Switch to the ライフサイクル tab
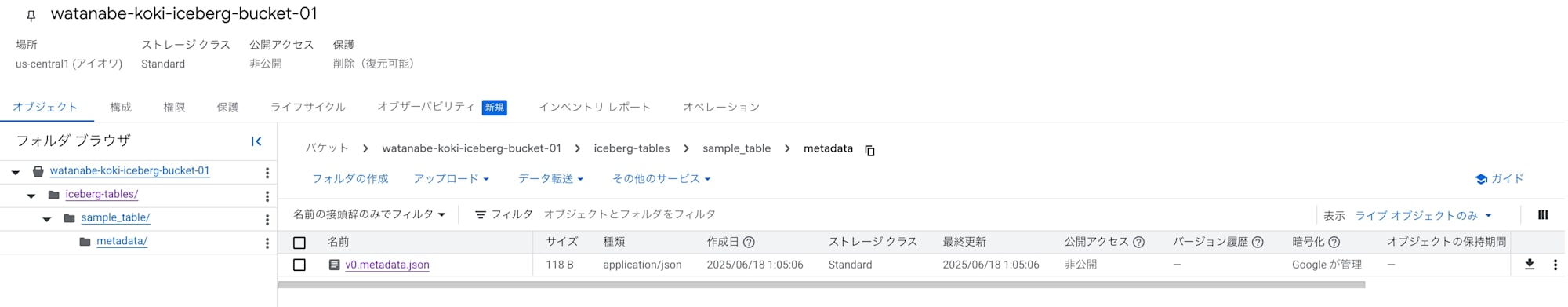The width and height of the screenshot is (1568, 307). point(308,107)
